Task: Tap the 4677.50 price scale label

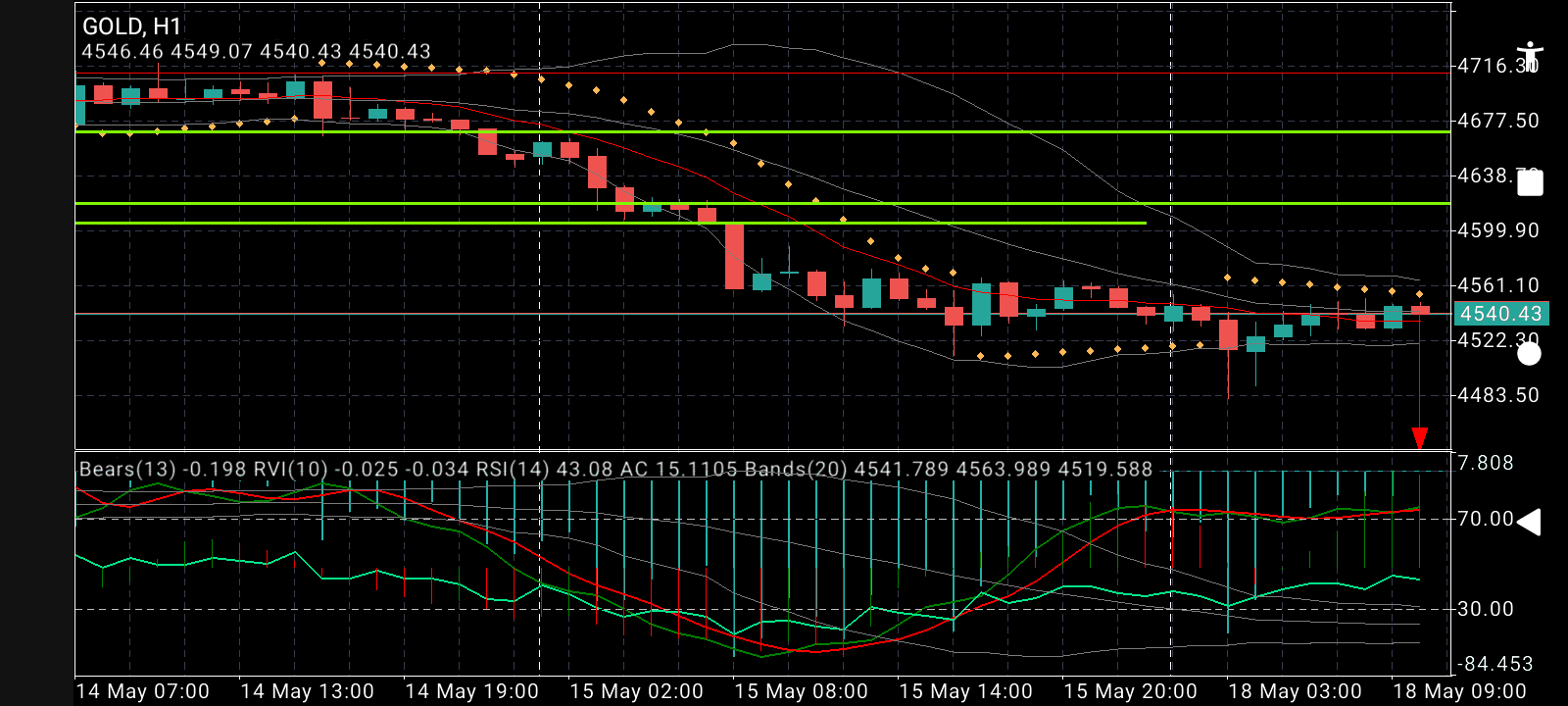Action: pos(1497,121)
